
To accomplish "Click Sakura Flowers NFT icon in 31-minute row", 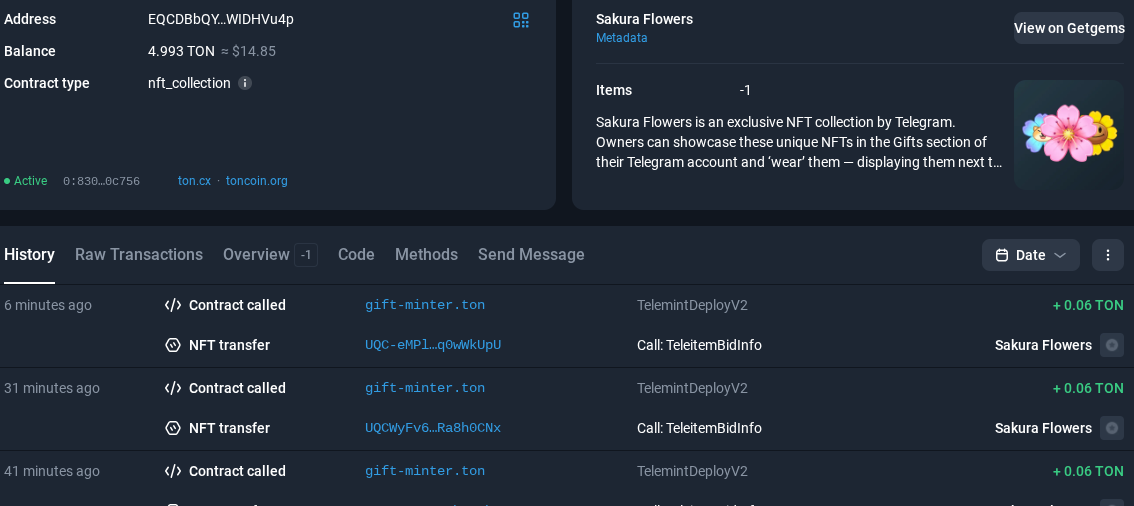I will click(1111, 428).
